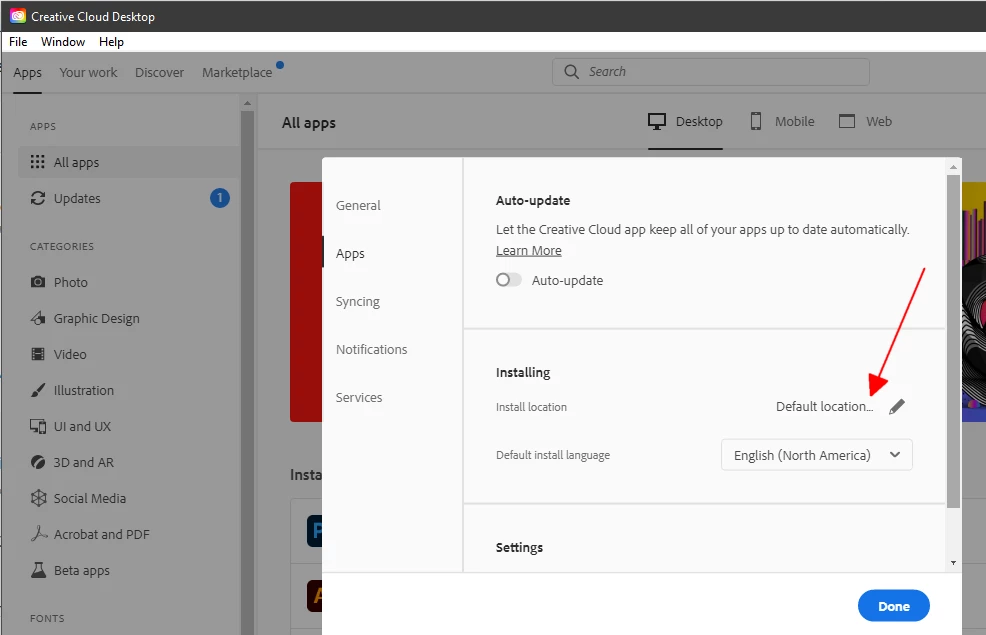Click the Desktop monitor icon
This screenshot has height=635, width=986.
point(656,121)
